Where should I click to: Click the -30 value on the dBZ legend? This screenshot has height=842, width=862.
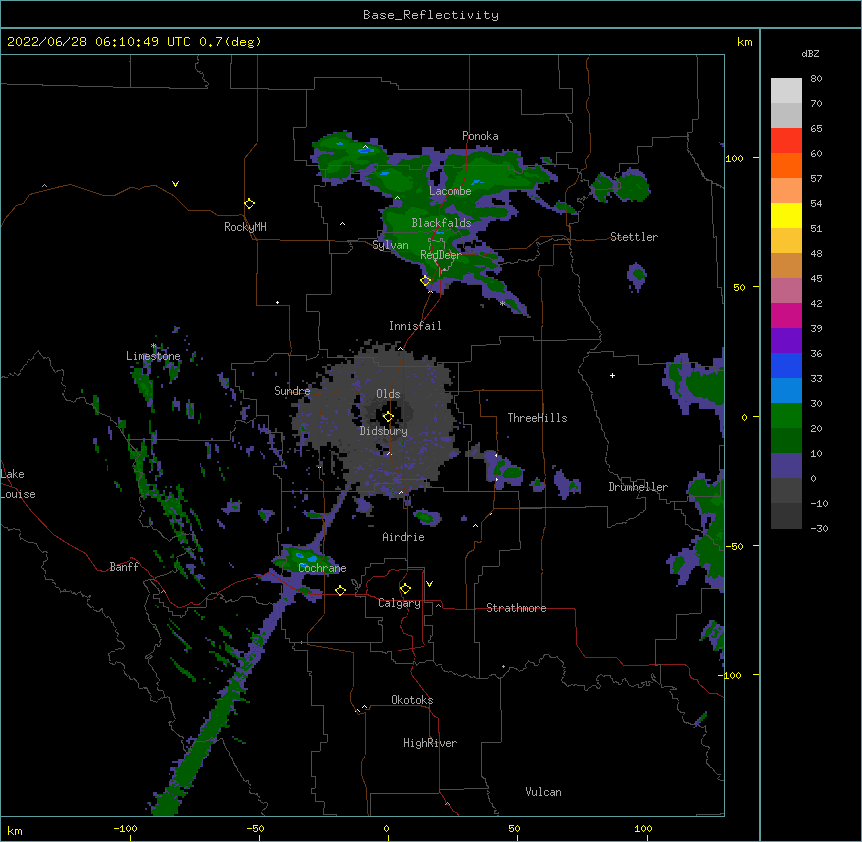819,529
